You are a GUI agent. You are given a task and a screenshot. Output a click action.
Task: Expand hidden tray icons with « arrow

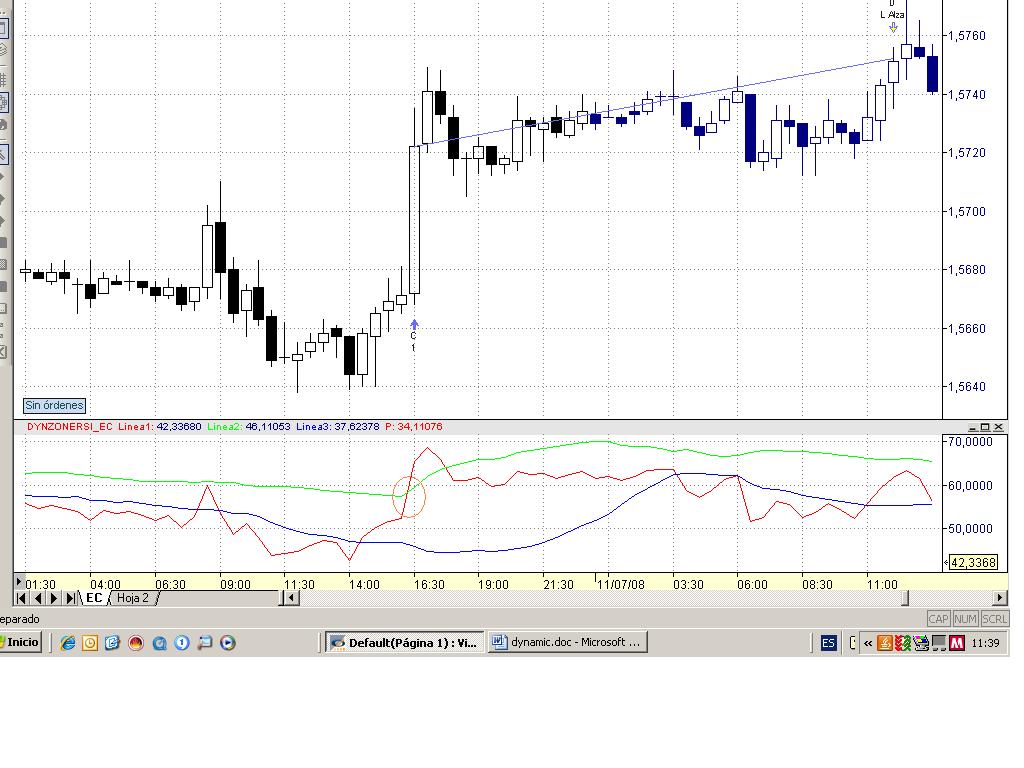pos(868,643)
